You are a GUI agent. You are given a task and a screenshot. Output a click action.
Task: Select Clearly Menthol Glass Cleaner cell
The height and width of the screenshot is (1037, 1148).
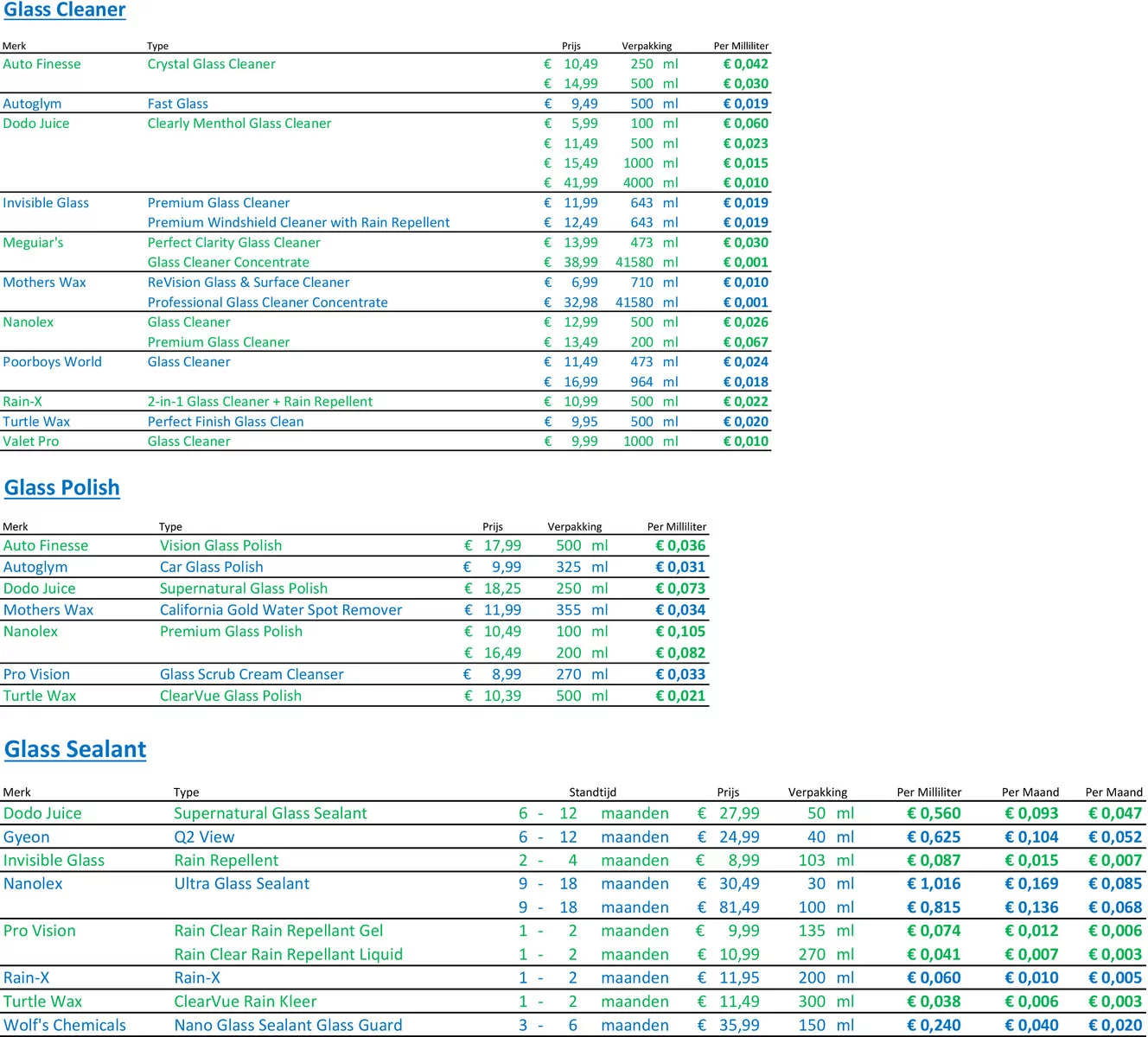(239, 124)
